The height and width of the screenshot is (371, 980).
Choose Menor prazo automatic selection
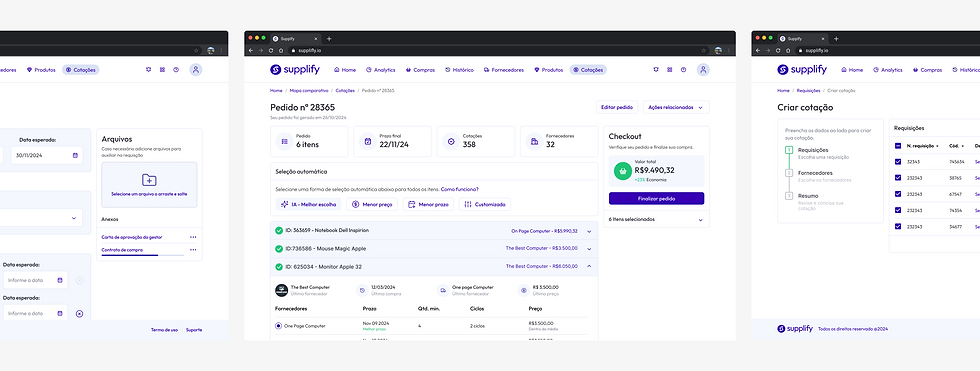tap(428, 204)
